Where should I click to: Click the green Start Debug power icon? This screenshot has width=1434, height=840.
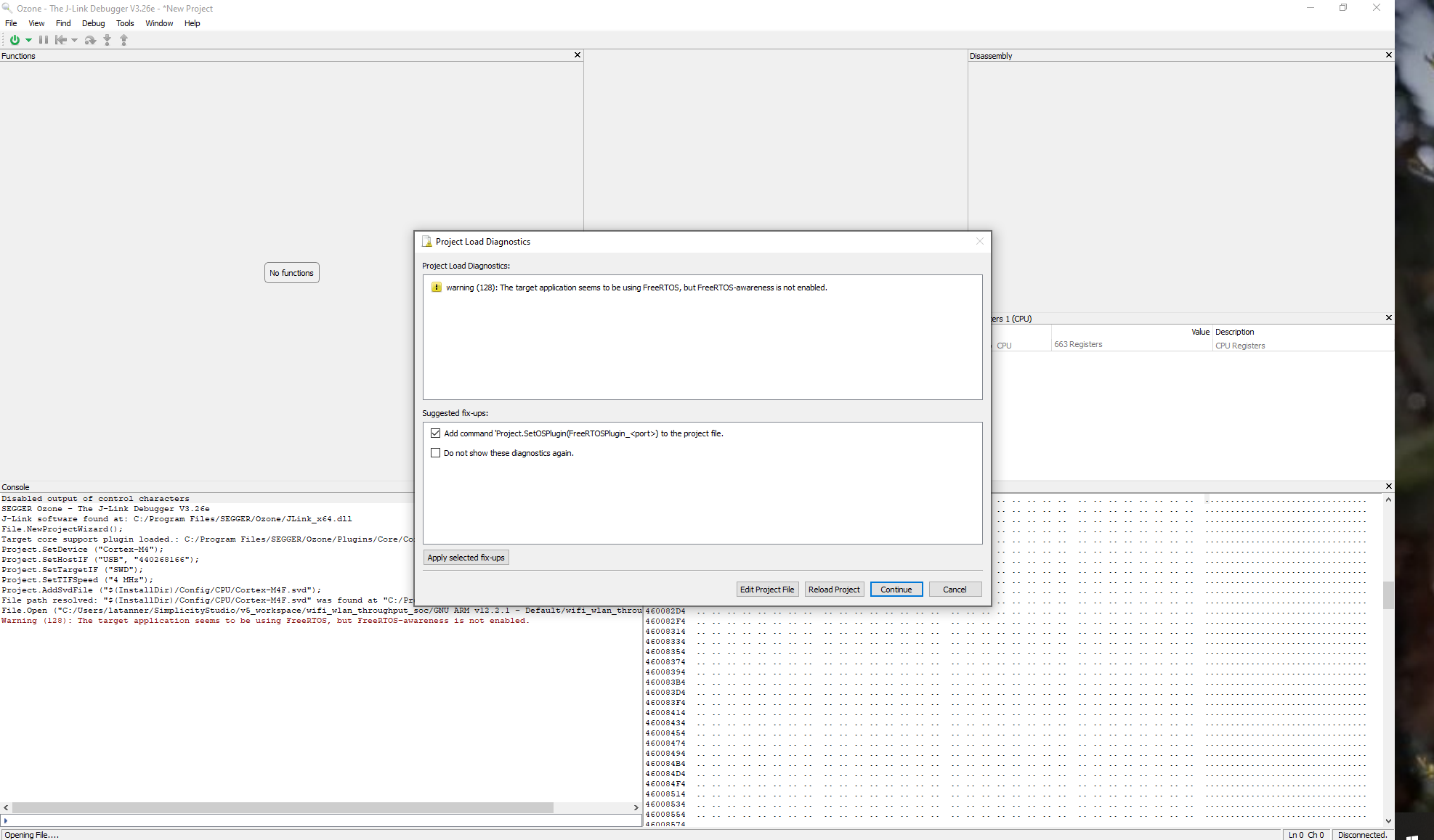14,40
